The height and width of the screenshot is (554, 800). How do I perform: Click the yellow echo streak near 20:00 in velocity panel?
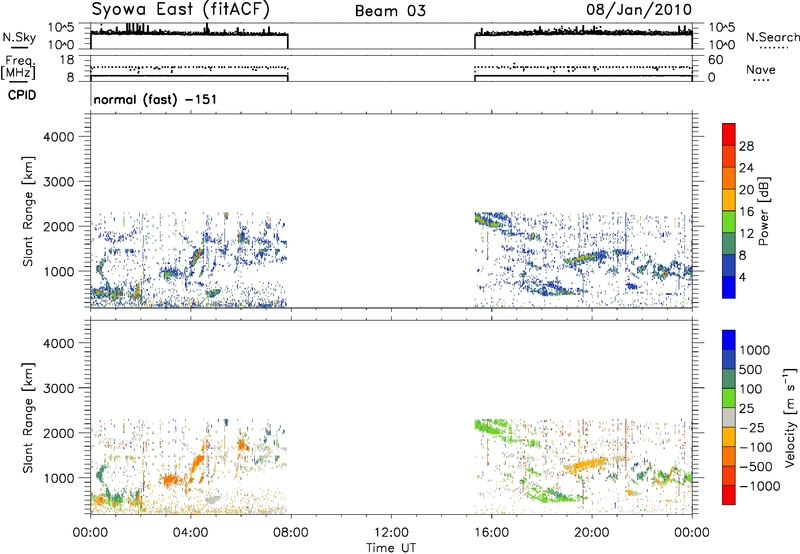click(x=586, y=465)
